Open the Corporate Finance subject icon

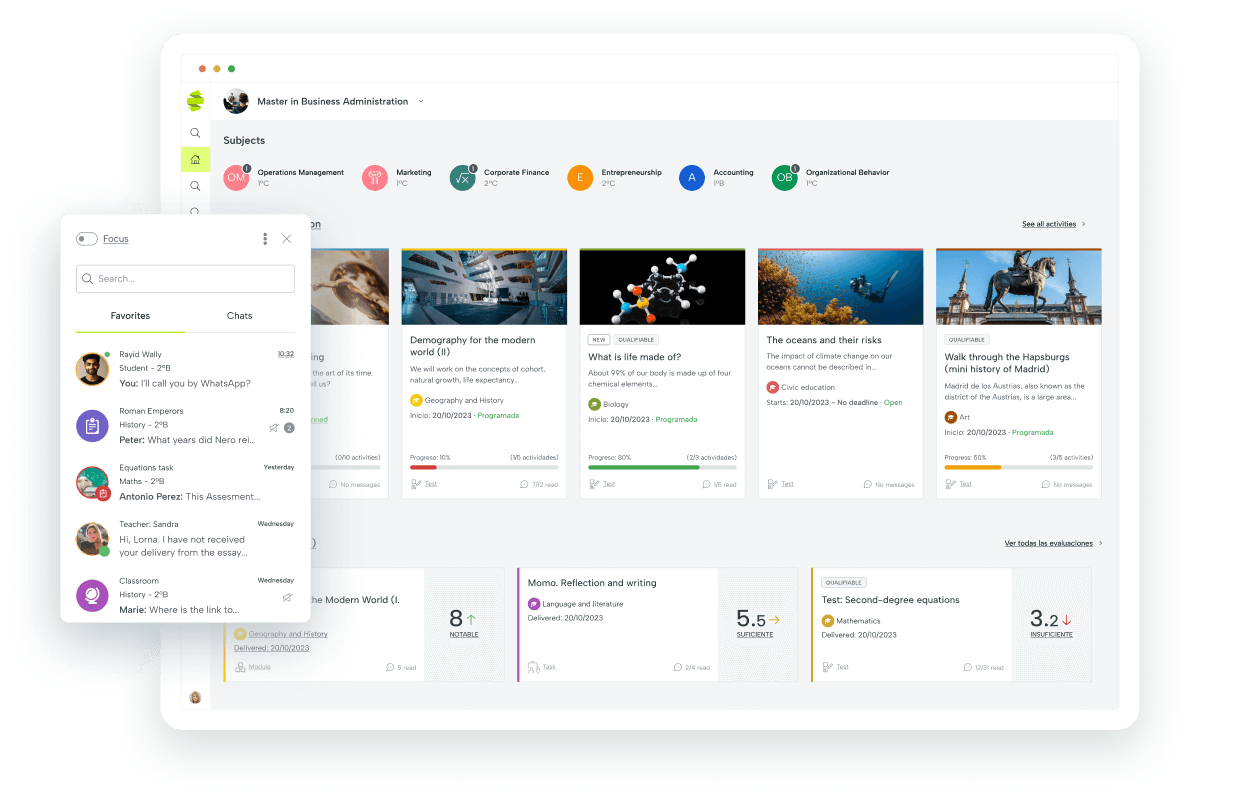coord(462,178)
